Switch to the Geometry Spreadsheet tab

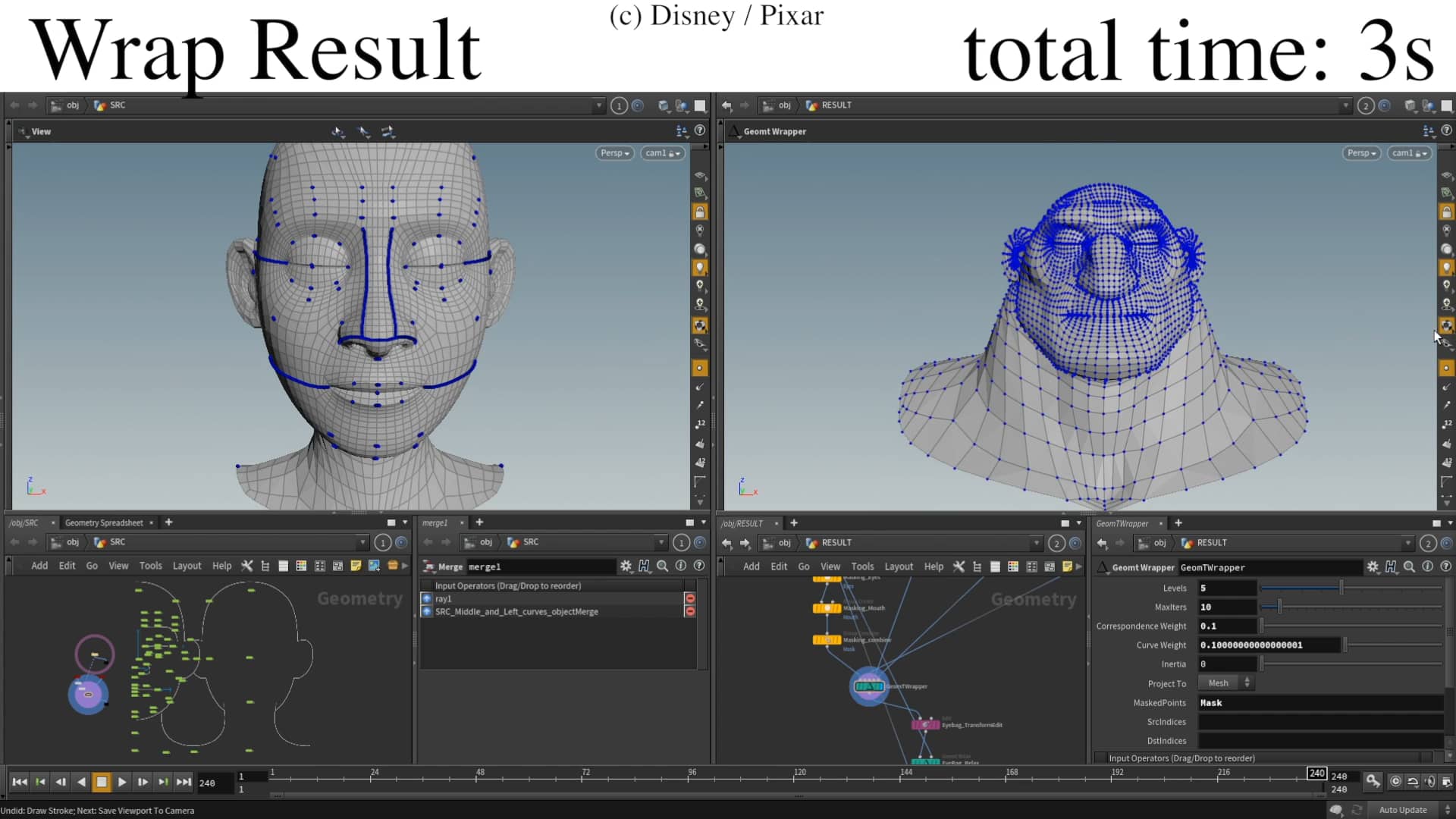(104, 522)
